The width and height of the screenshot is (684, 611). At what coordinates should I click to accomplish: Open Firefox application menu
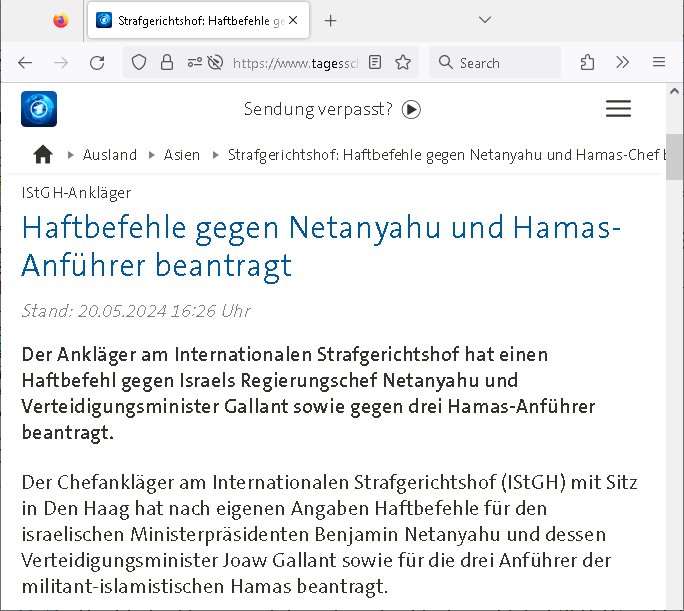point(658,62)
